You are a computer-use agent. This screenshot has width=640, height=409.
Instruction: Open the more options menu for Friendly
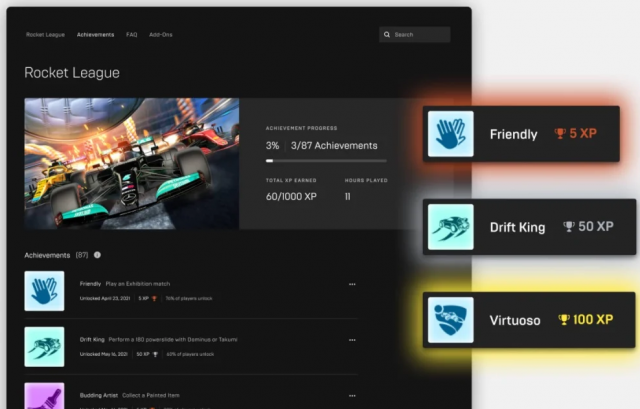pos(352,284)
